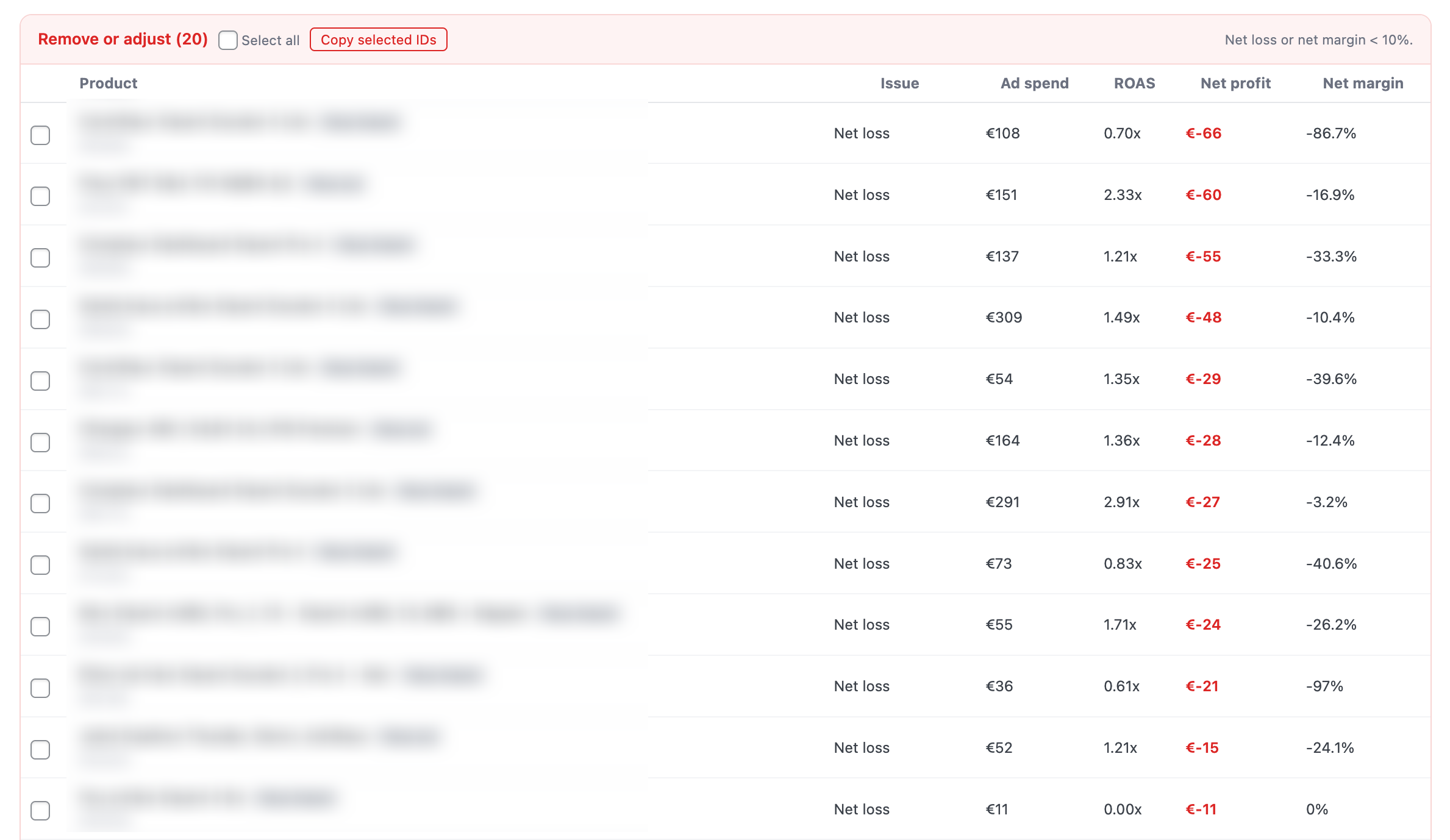Sort by the Net profit column header
This screenshot has height=840, width=1450.
click(x=1235, y=84)
